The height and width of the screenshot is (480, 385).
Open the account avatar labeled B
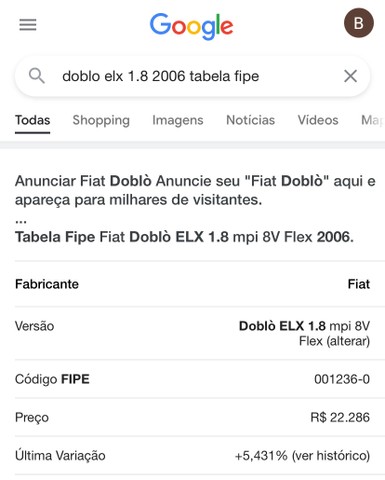pyautogui.click(x=359, y=23)
